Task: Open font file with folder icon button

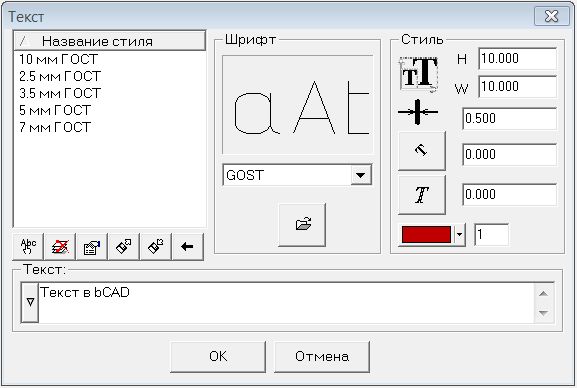Action: [x=302, y=225]
